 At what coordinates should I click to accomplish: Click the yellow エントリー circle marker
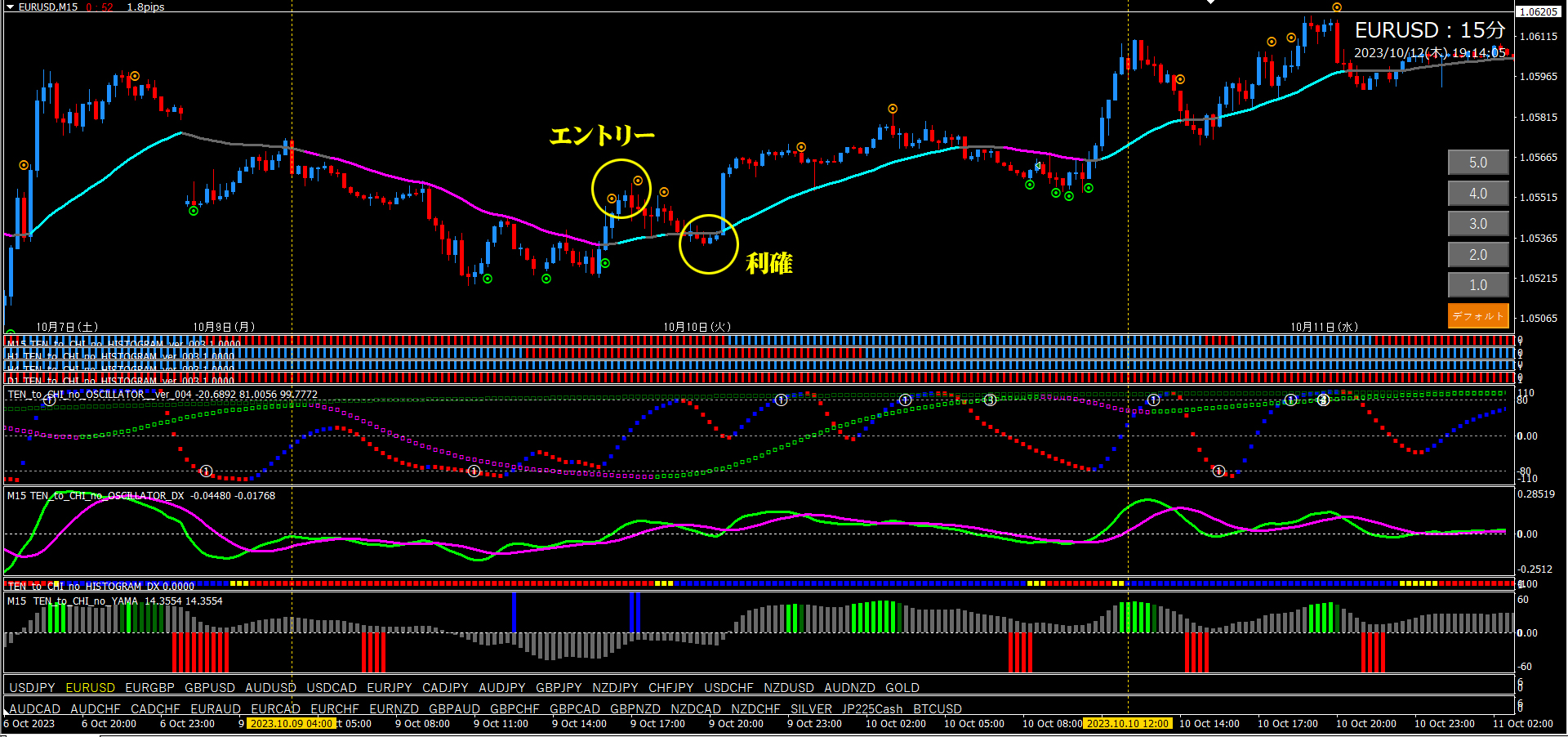click(x=621, y=189)
